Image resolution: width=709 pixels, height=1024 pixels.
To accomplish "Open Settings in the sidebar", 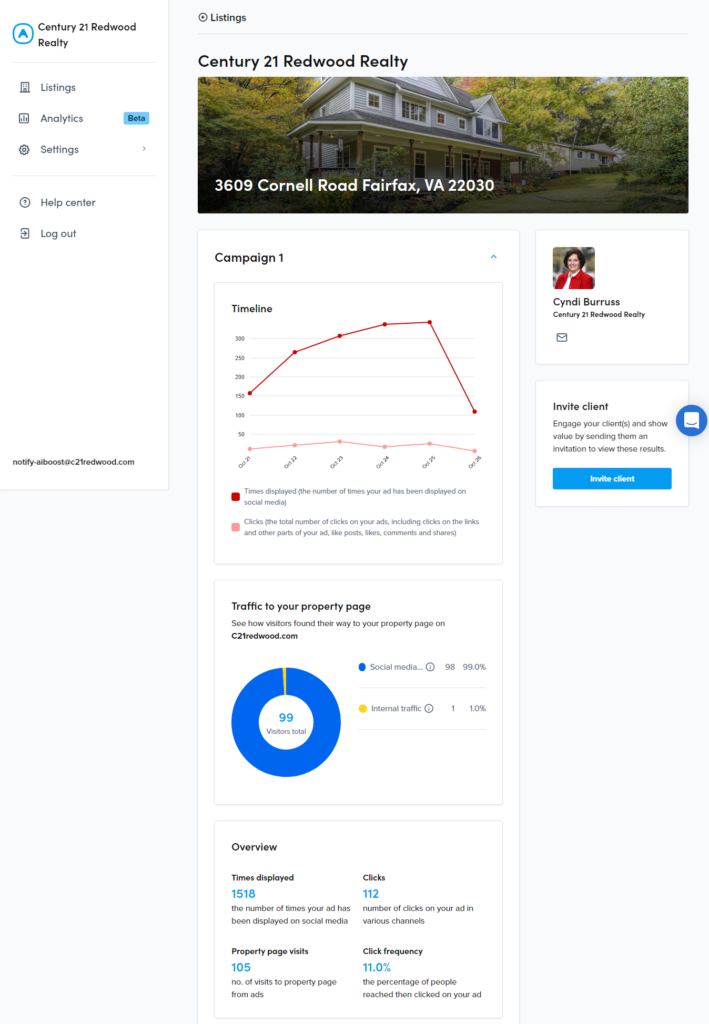I will [59, 150].
